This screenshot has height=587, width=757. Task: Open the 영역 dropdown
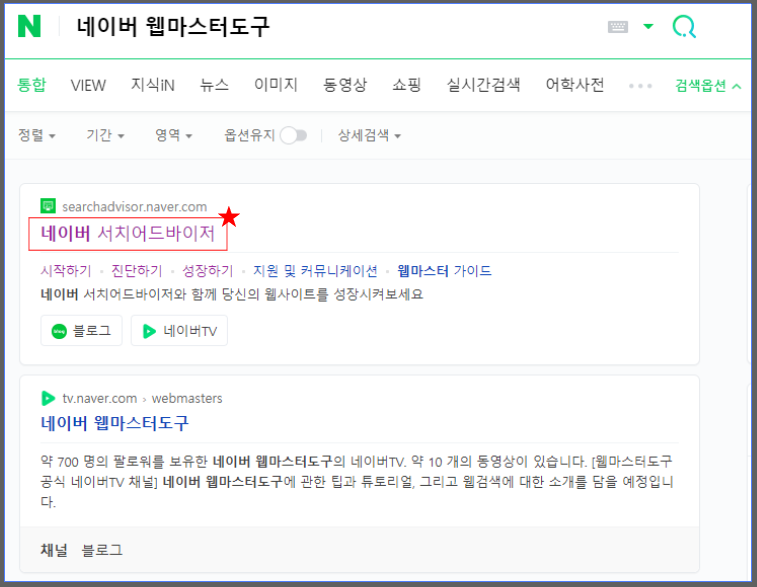174,135
